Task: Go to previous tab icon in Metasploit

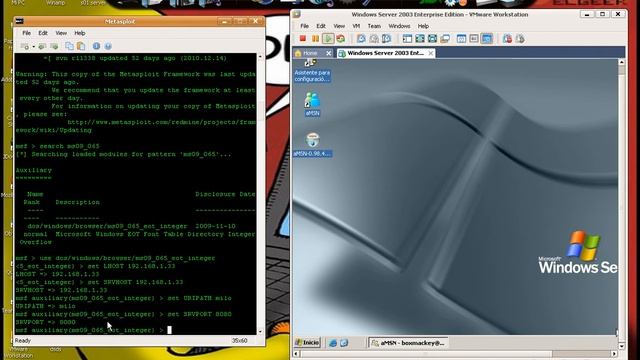Action: click(42, 46)
